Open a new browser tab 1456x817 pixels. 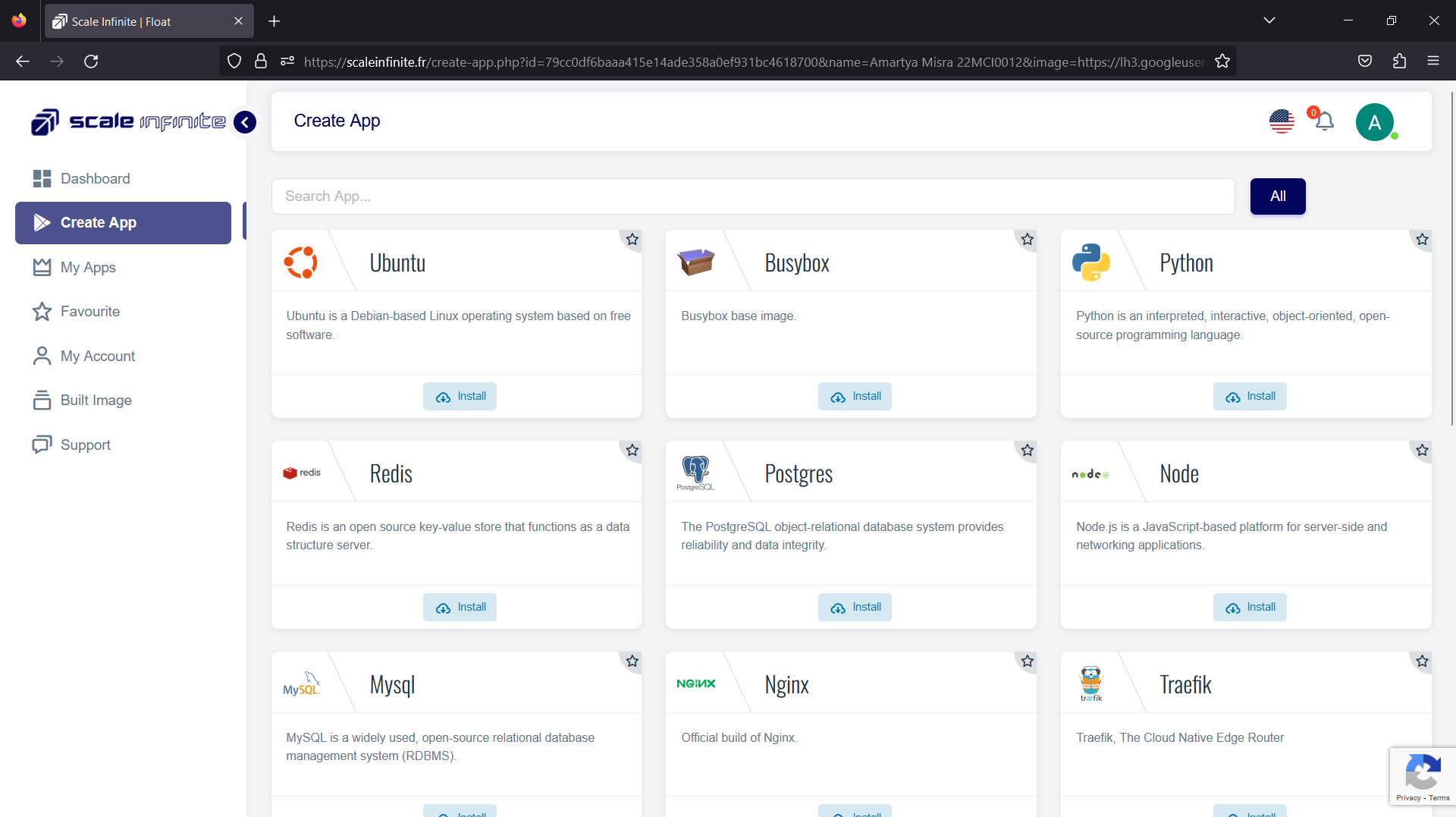tap(275, 21)
